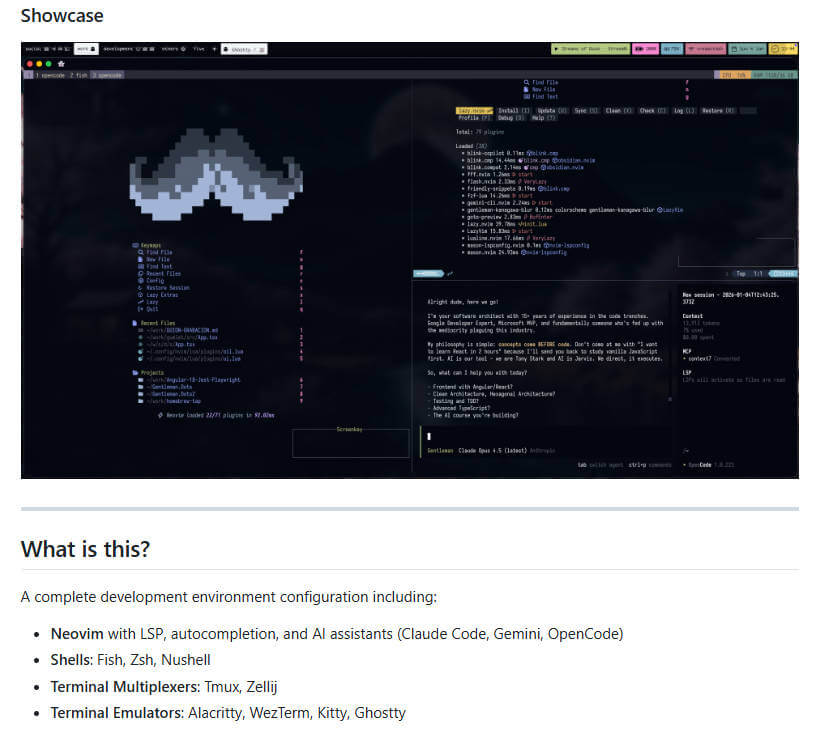The width and height of the screenshot is (822, 741).
Task: Open the Restore (R) tab in Lazy
Action: click(x=718, y=111)
